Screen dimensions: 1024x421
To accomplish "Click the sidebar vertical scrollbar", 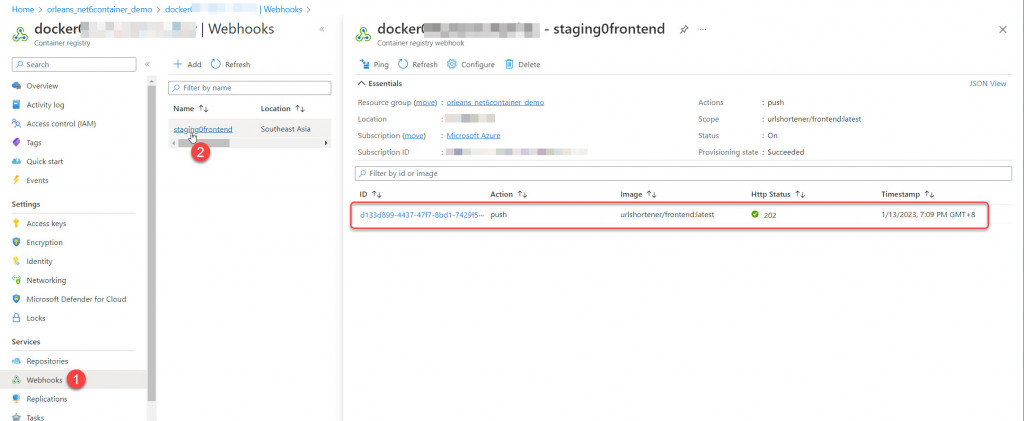I will tap(152, 242).
